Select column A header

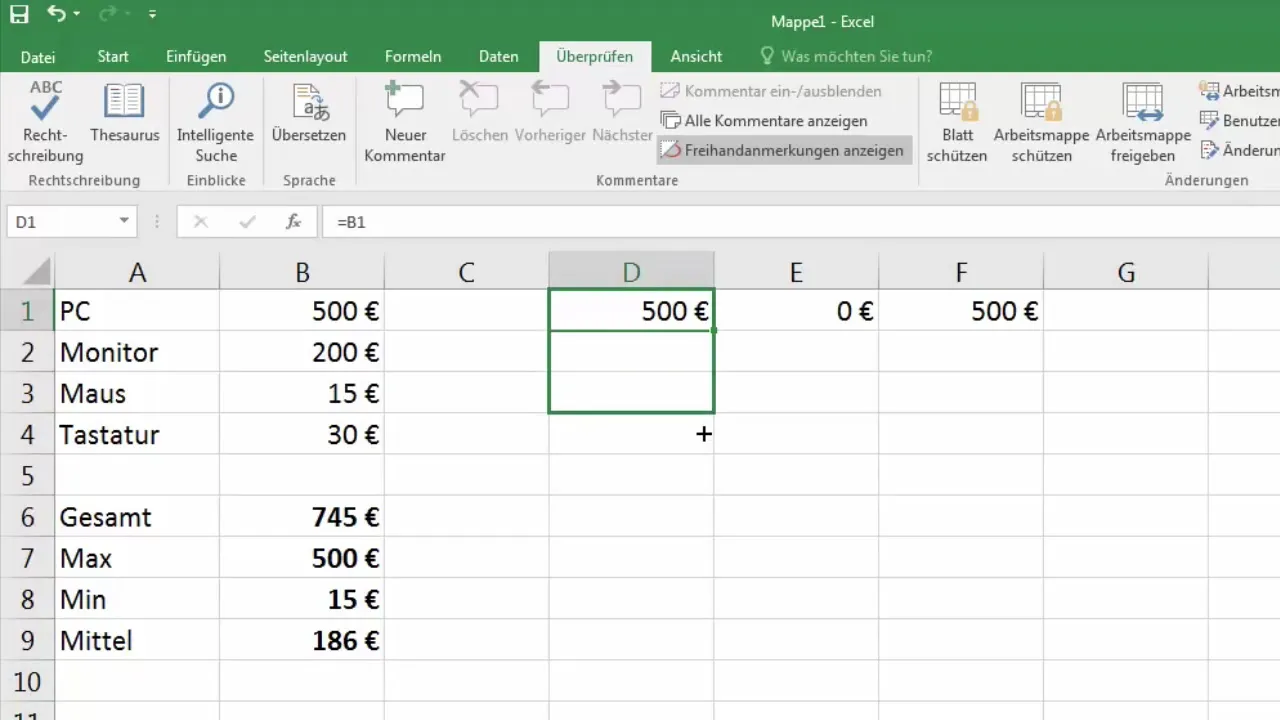point(137,272)
